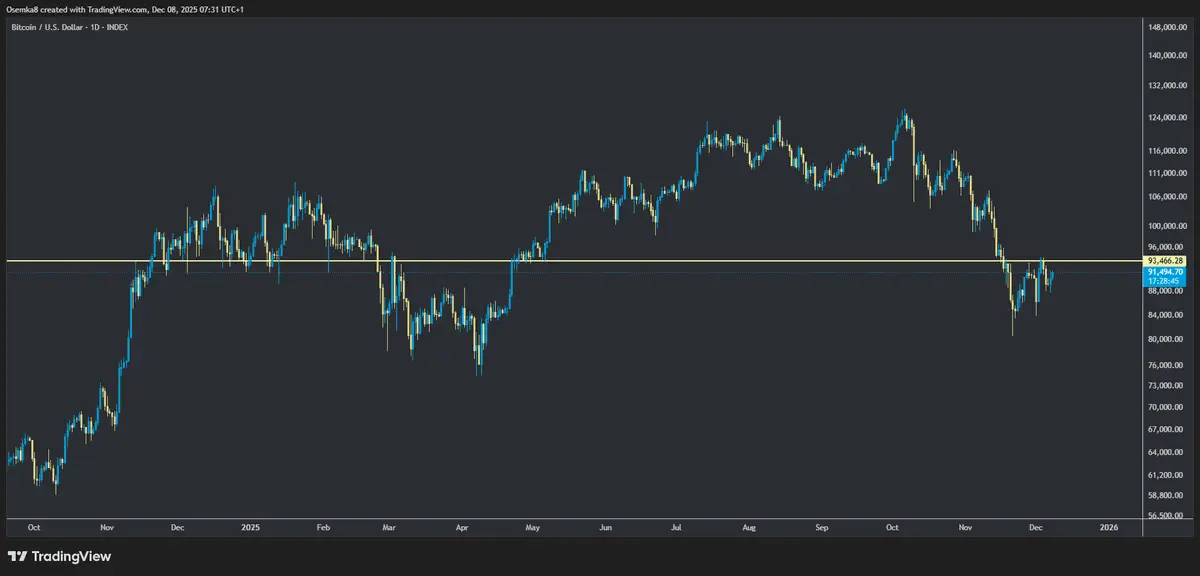The image size is (1200, 576).
Task: Click the 106,000.00 price axis label
Action: [x=1167, y=197]
